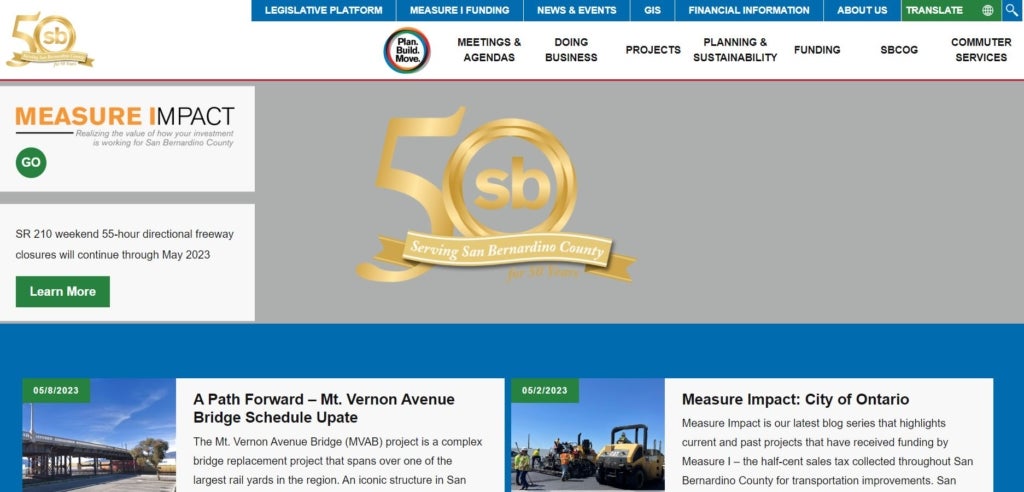The height and width of the screenshot is (492, 1024).
Task: Expand Planning & Sustainability navigation menu
Action: [x=735, y=50]
